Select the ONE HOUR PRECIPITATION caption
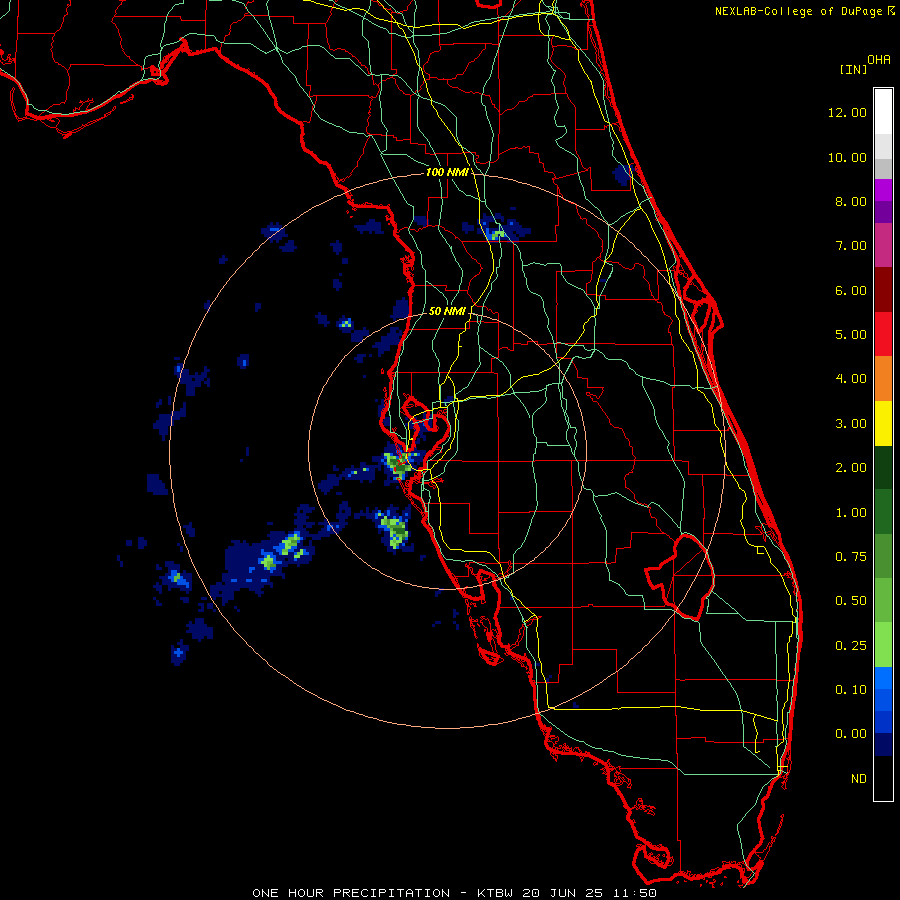This screenshot has height=900, width=900. pyautogui.click(x=351, y=893)
